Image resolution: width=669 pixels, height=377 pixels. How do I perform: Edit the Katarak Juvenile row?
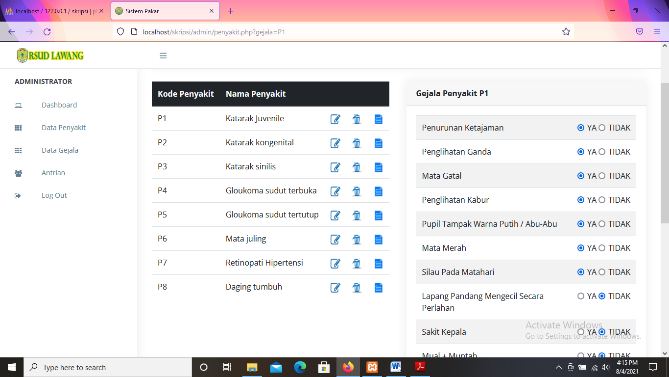(x=335, y=119)
